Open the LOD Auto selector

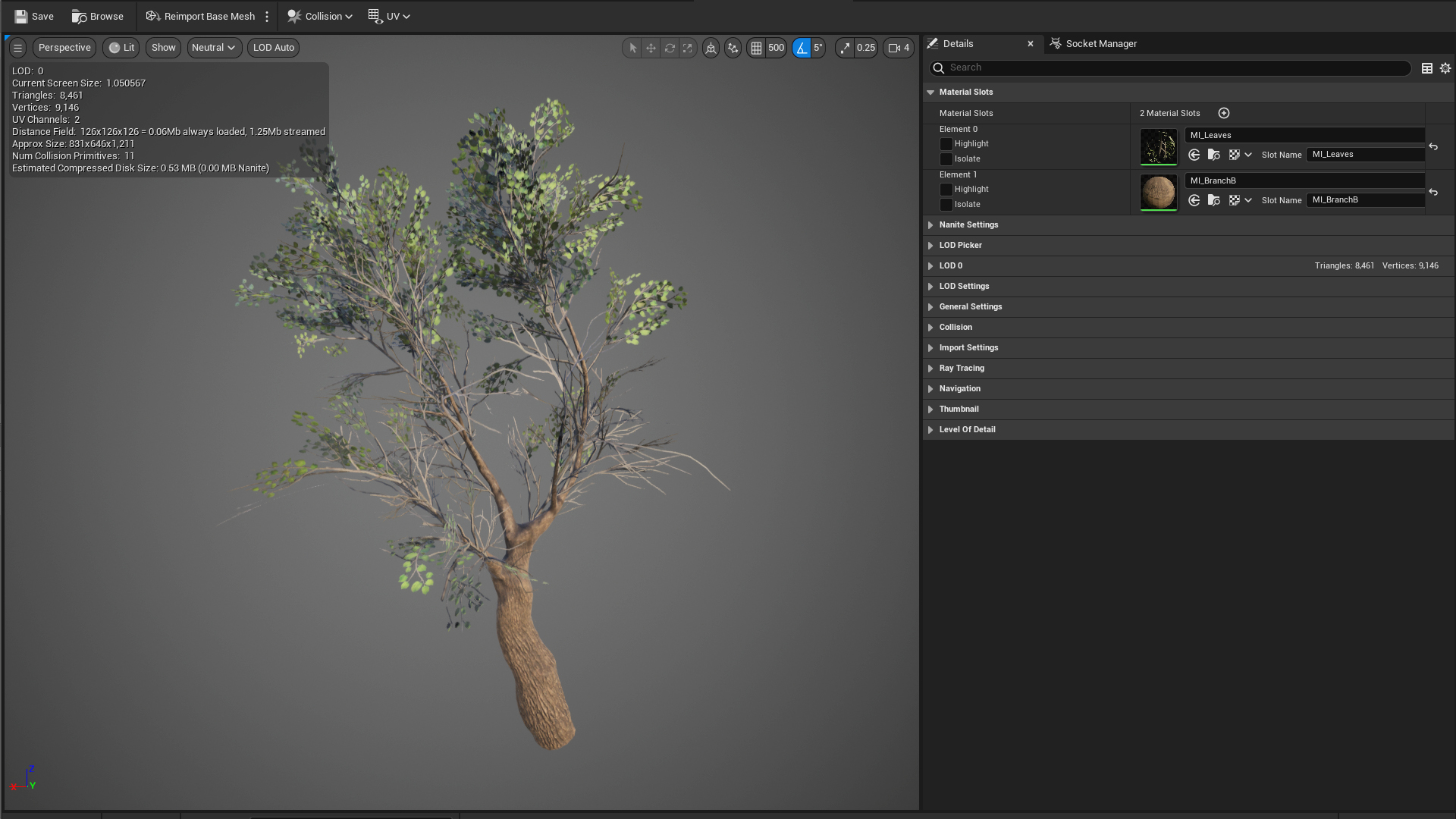tap(273, 47)
